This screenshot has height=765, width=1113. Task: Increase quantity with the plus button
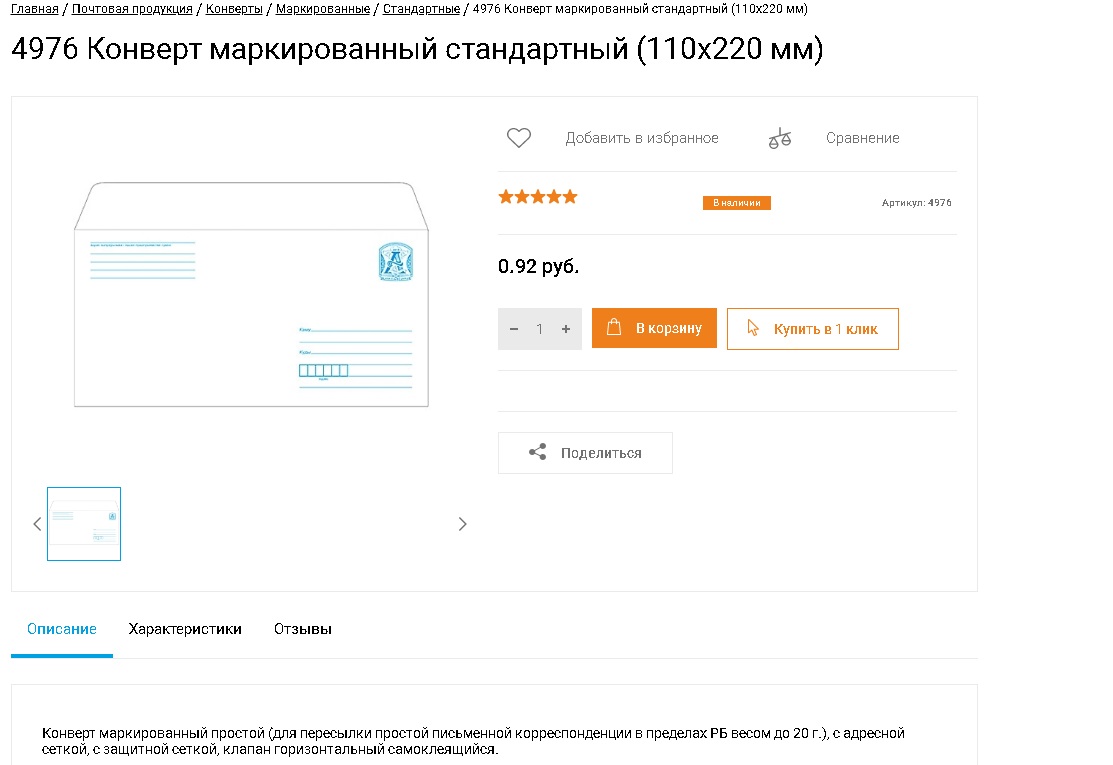(566, 329)
